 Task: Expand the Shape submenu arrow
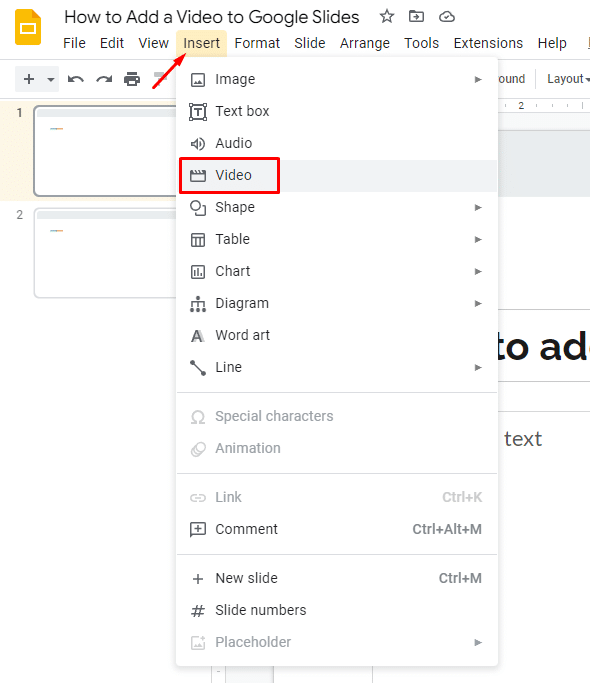click(478, 207)
